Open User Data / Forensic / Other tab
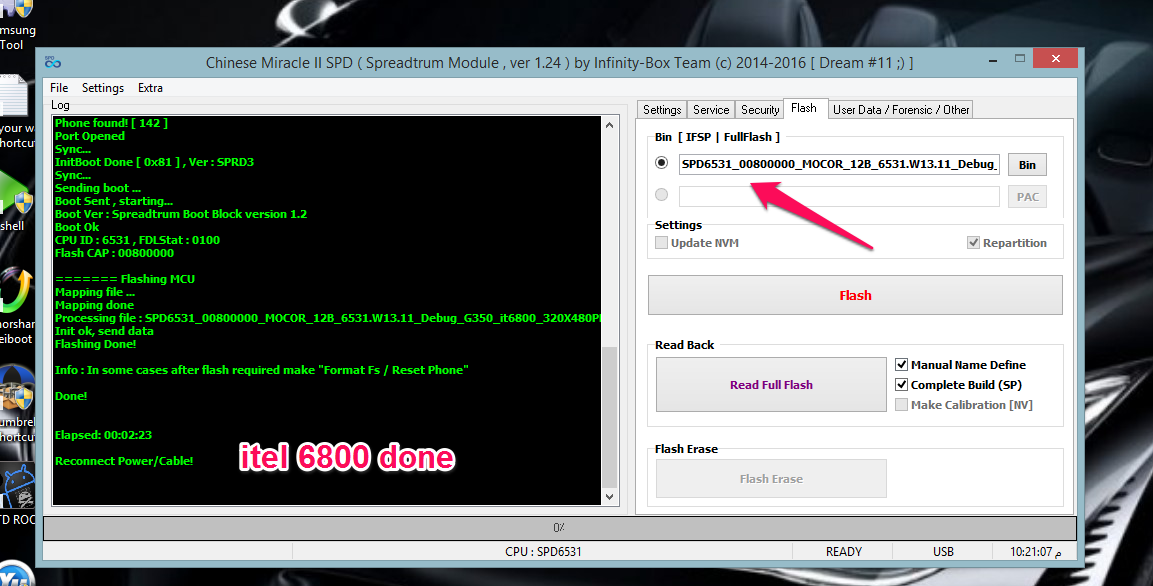1153x586 pixels. click(x=901, y=110)
